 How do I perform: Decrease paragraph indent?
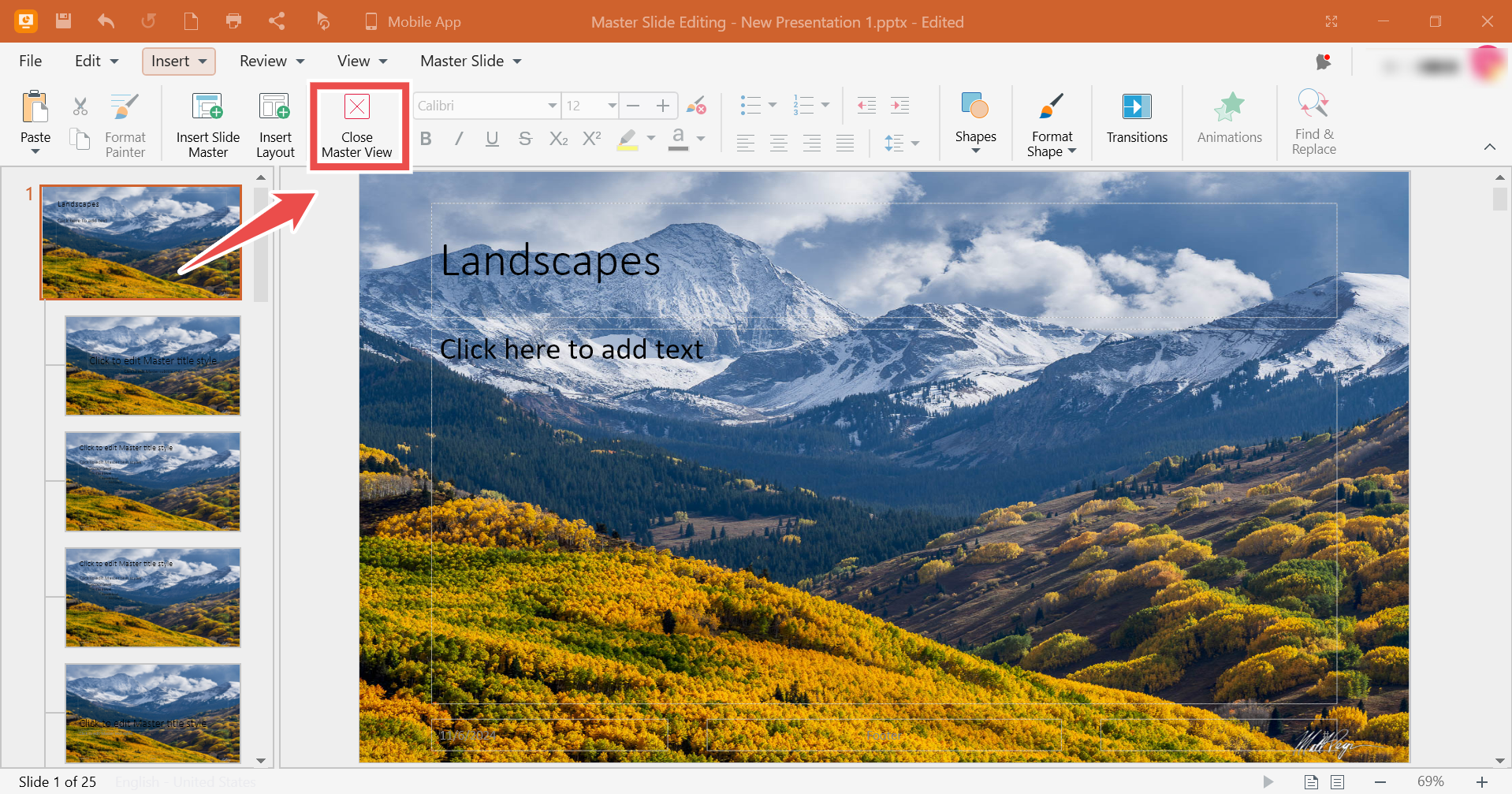pos(866,105)
